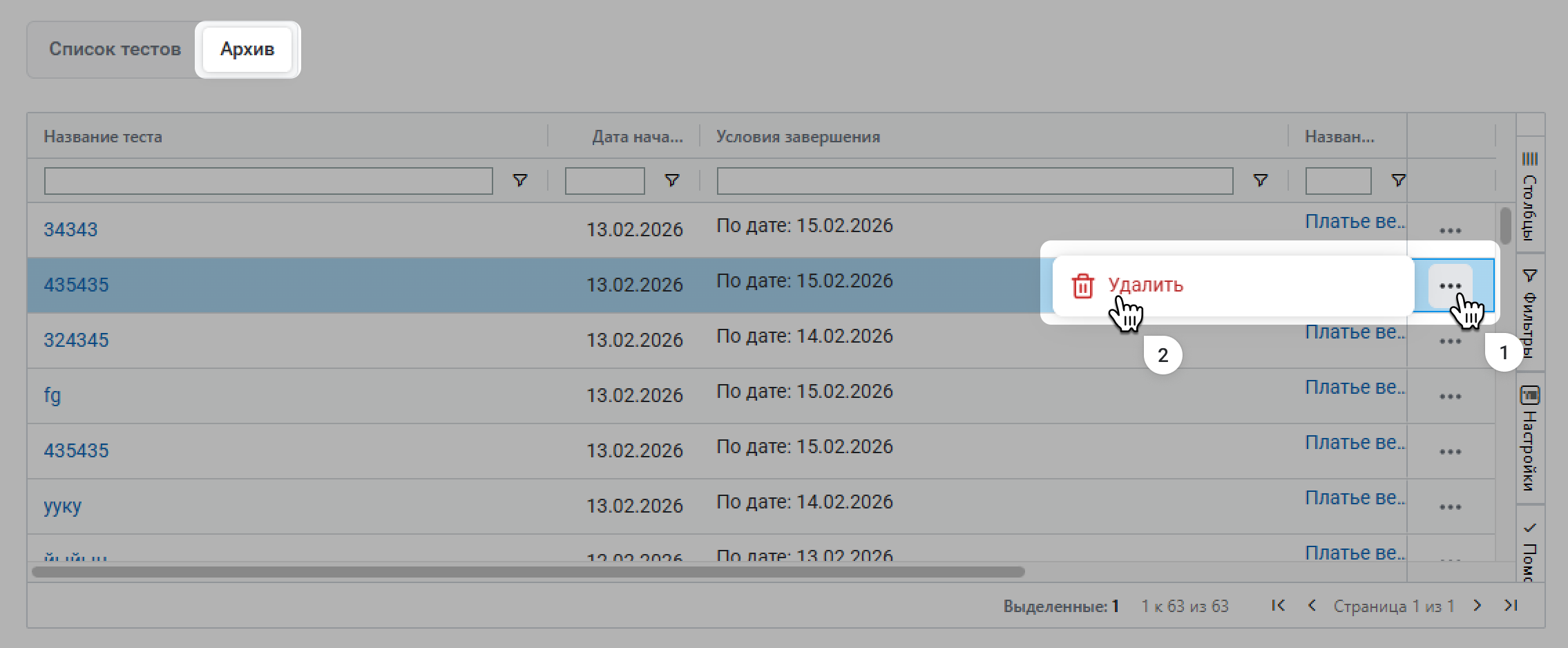The image size is (1568, 648).
Task: Click the horizontal scrollbar below the table
Action: pyautogui.click(x=528, y=572)
